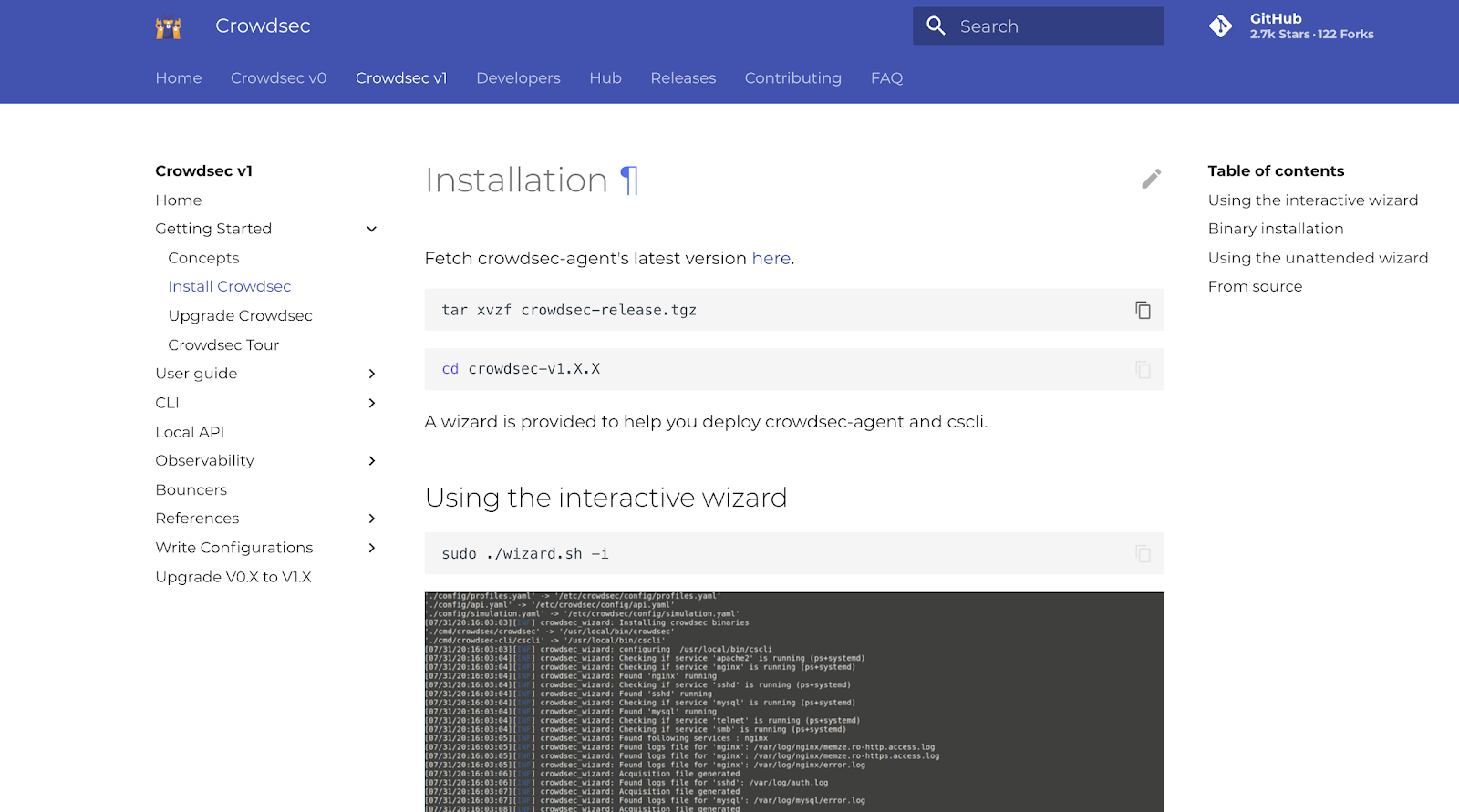Follow the 'here' latest version link
1459x812 pixels.
pyautogui.click(x=771, y=259)
